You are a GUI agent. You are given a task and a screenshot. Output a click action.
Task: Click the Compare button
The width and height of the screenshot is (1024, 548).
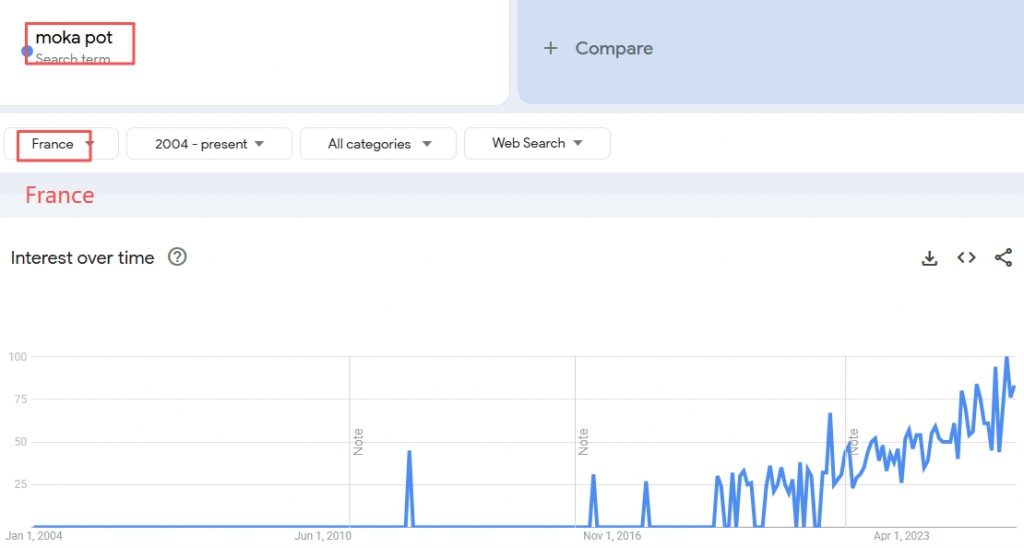(613, 48)
